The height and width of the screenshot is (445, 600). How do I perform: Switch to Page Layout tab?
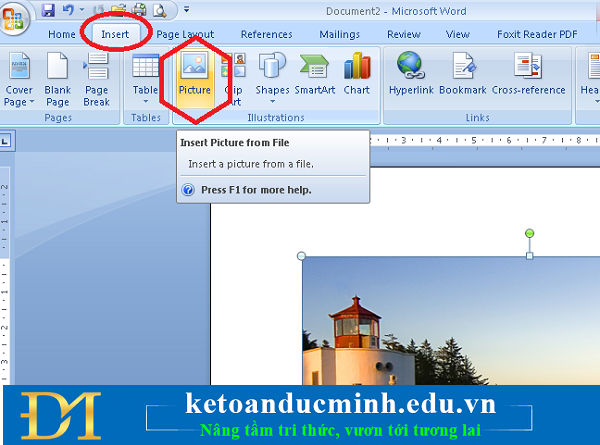coord(185,34)
